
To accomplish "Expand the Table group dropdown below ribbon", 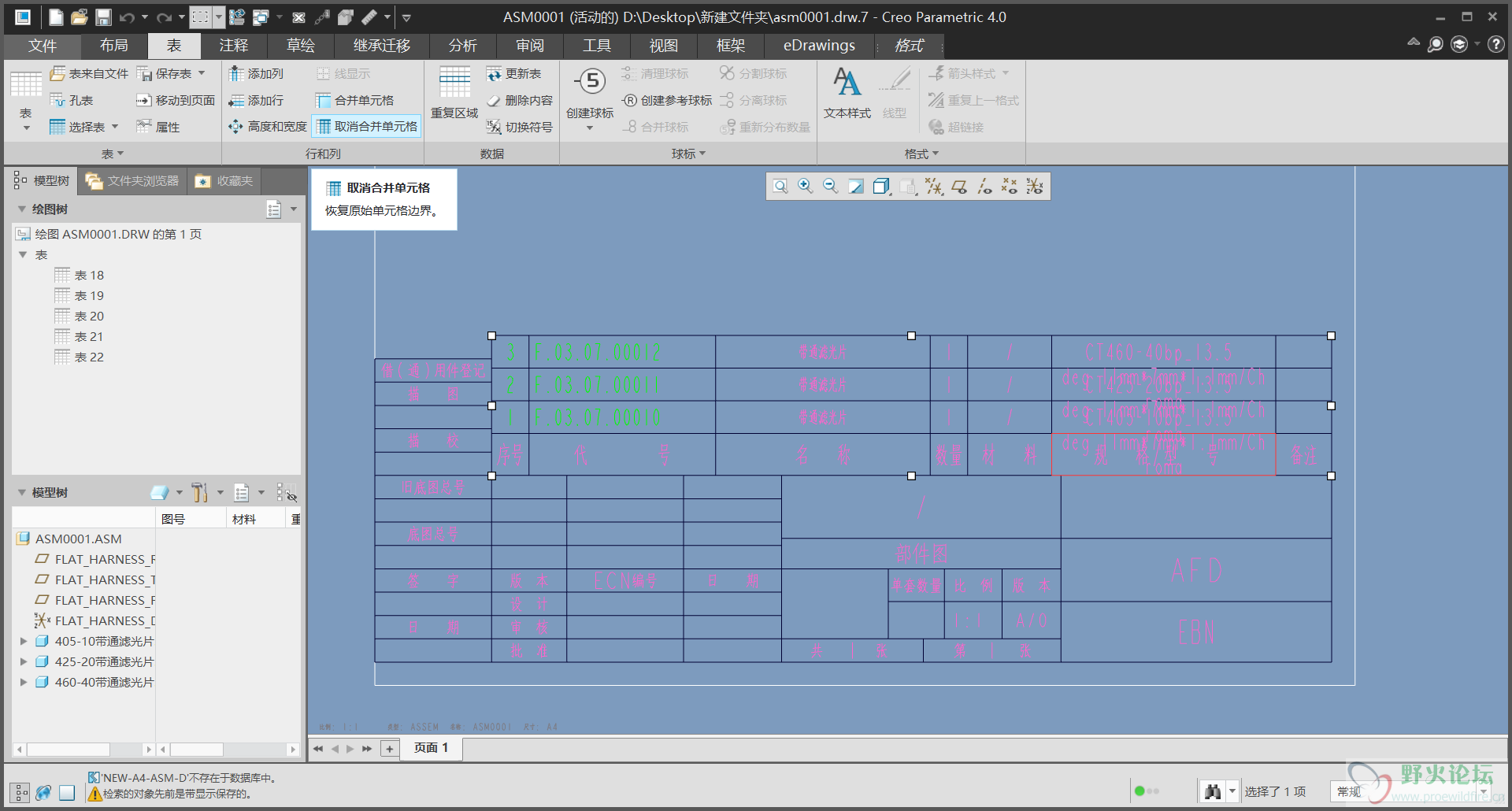I will click(x=113, y=154).
